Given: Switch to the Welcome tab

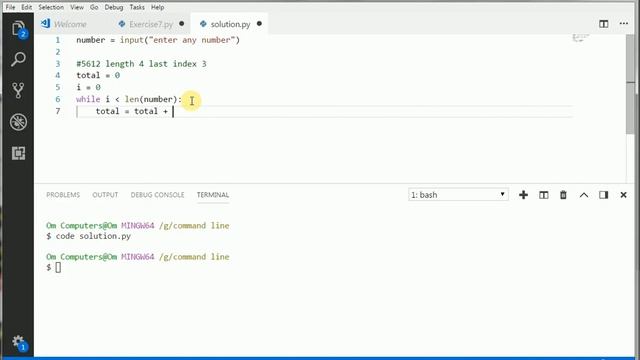Looking at the screenshot, I should coord(70,24).
